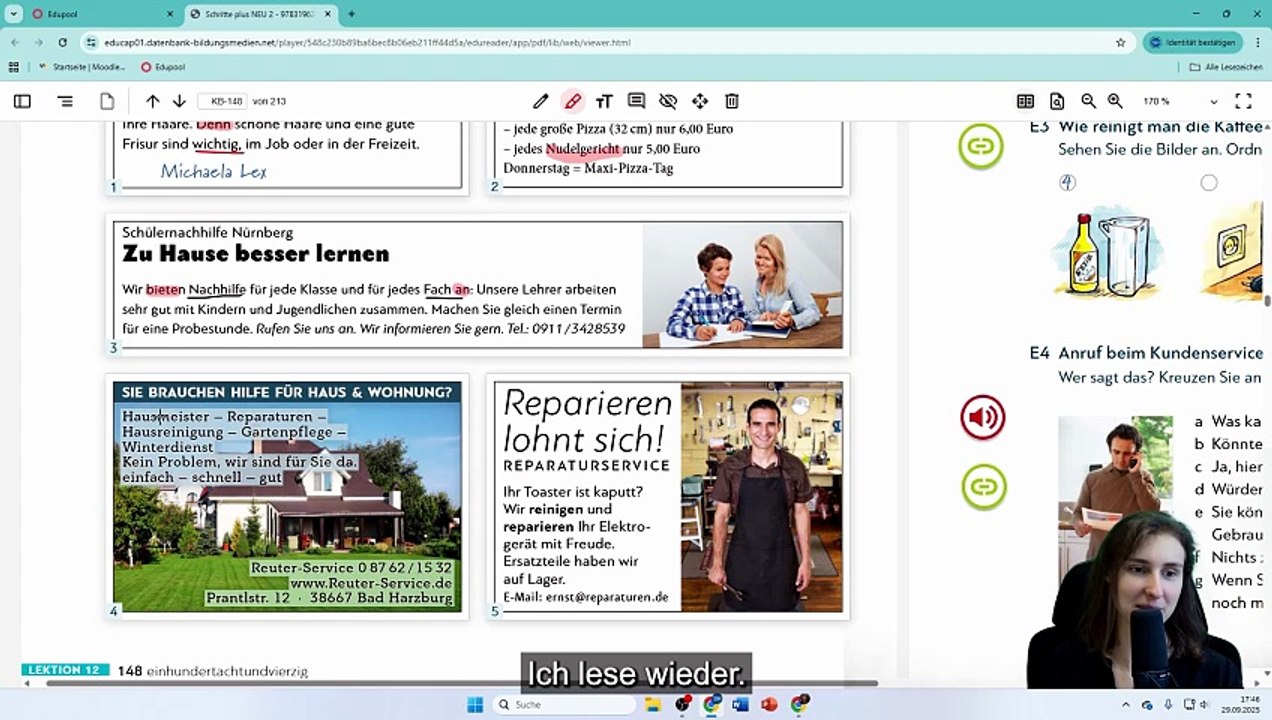Open the apps grid in bookmarks bar
Screen dimensions: 1272x720
pos(13,67)
